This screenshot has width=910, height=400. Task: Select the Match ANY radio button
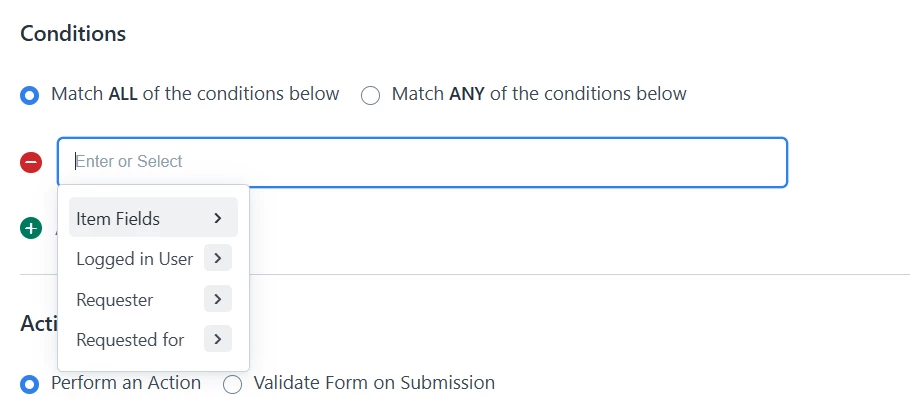coord(371,95)
